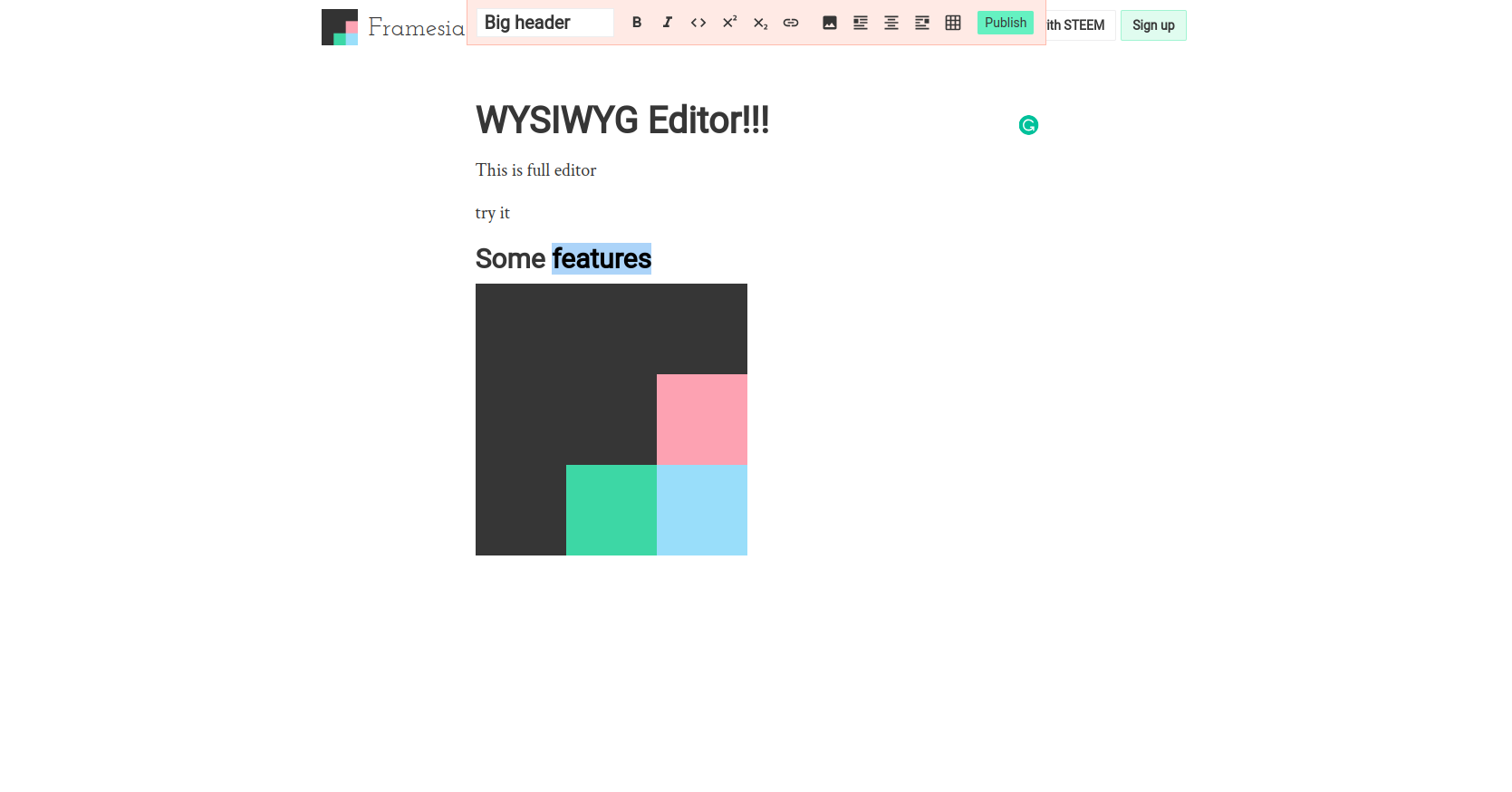1512x792 pixels.
Task: Click the word 'Some' in the subheading
Action: (x=511, y=258)
